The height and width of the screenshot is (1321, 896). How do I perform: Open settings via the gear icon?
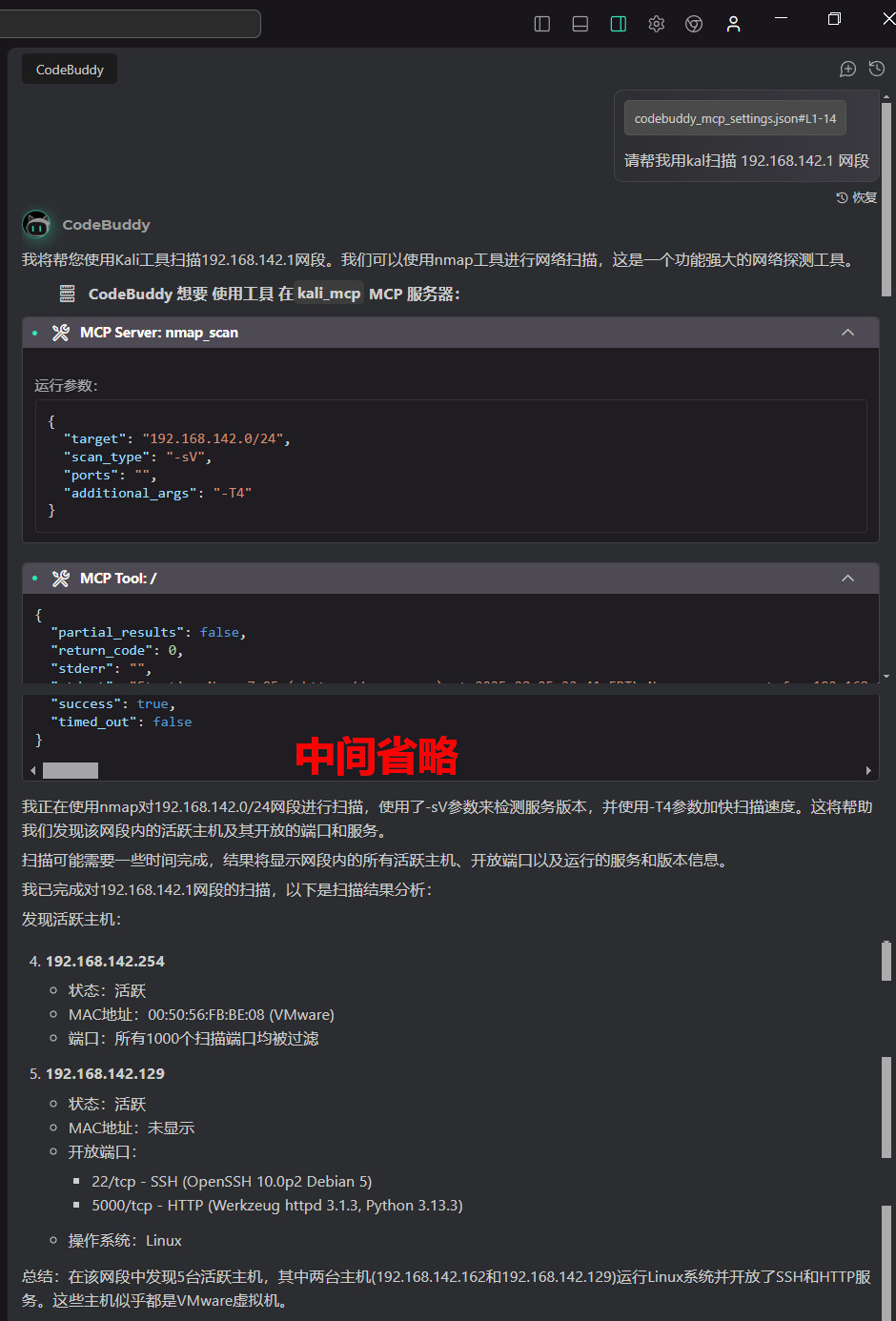click(656, 24)
